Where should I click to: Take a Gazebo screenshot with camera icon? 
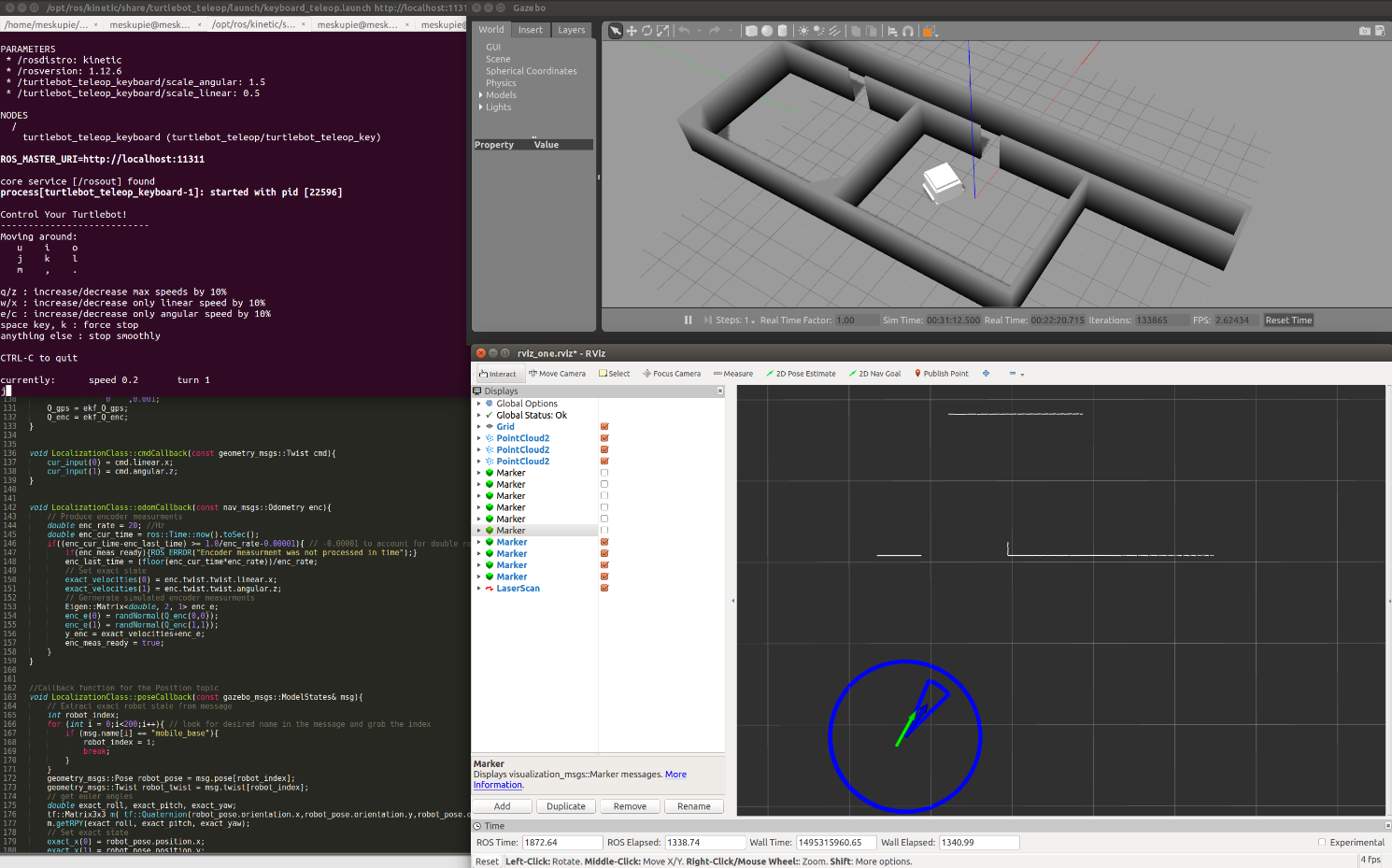pyautogui.click(x=1365, y=31)
